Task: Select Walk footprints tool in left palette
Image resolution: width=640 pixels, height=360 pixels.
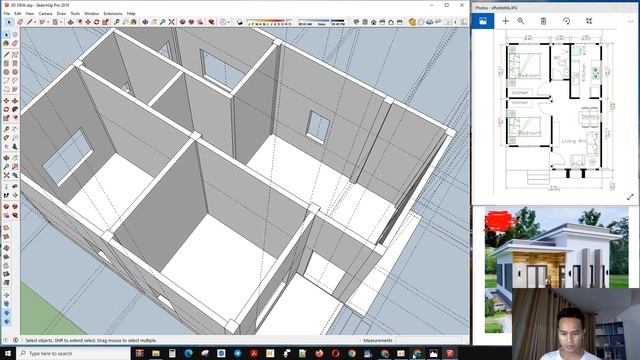Action: click(6, 195)
